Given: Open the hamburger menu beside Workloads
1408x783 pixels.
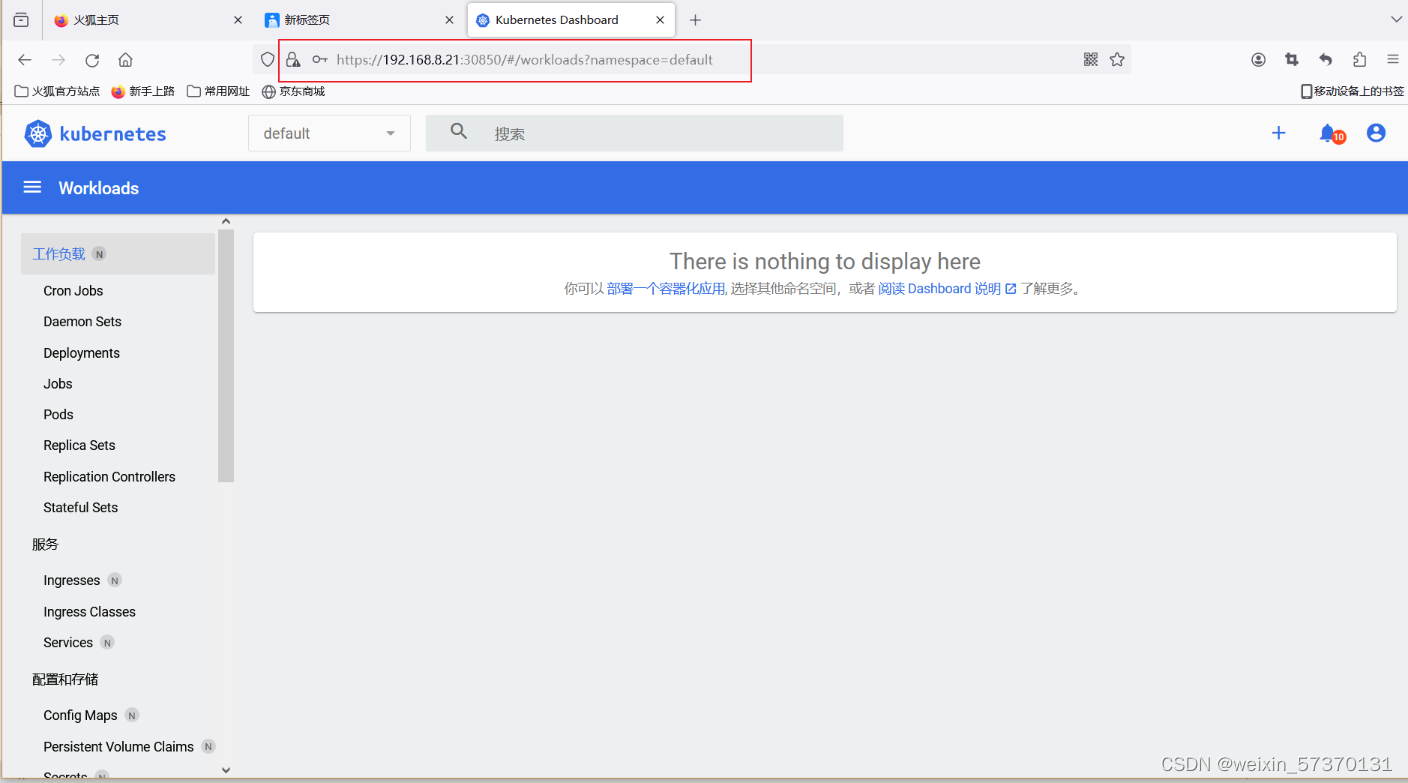Looking at the screenshot, I should coord(32,188).
